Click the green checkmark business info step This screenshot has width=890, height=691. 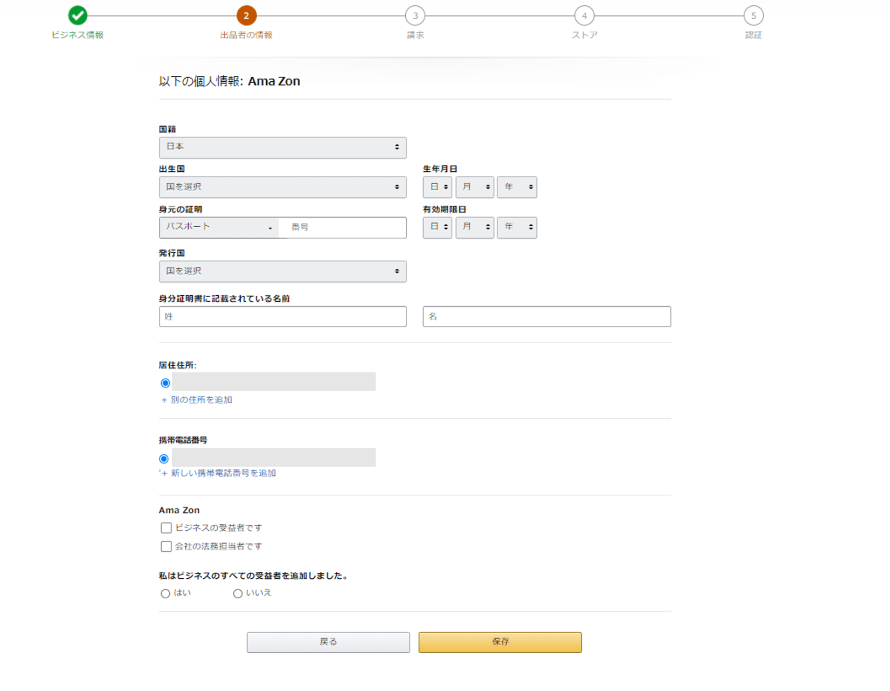click(x=78, y=15)
